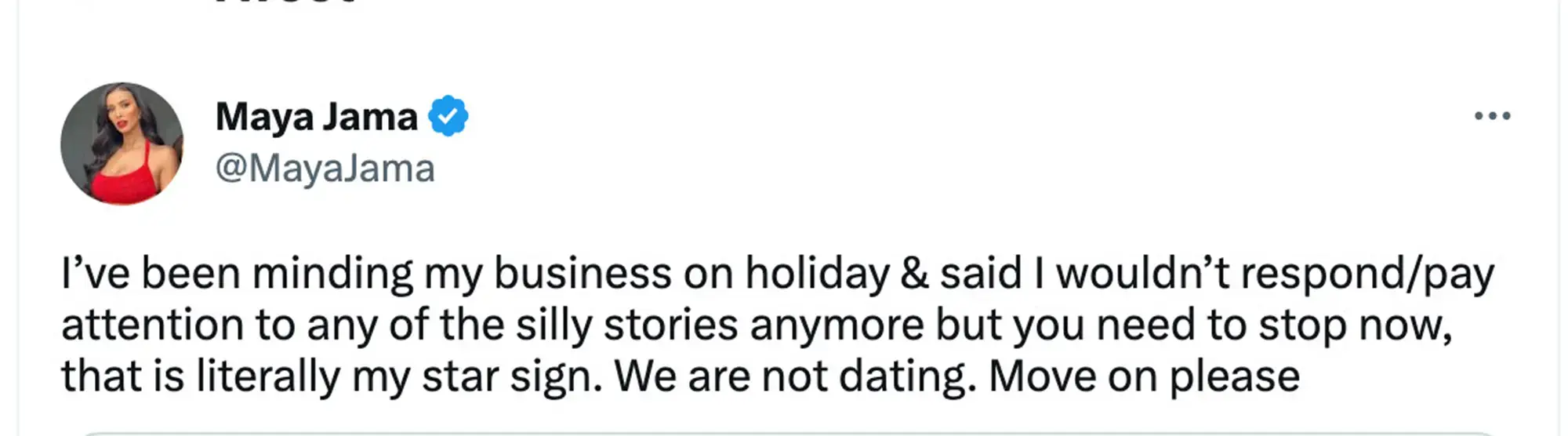Image resolution: width=1568 pixels, height=436 pixels.
Task: Click the word "business" in the tweet
Action: [x=582, y=274]
